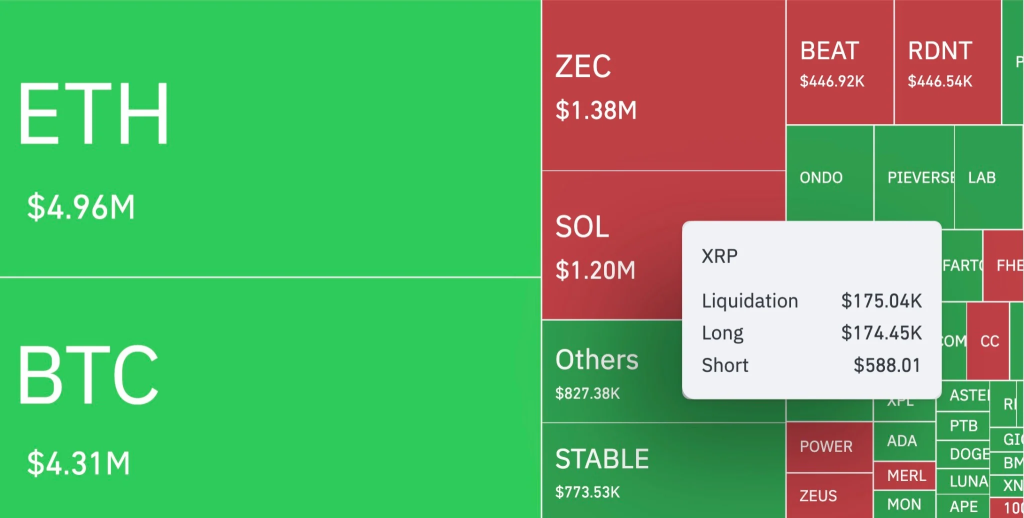Select the PIEVERSE block
1024x518 pixels.
[x=914, y=177]
